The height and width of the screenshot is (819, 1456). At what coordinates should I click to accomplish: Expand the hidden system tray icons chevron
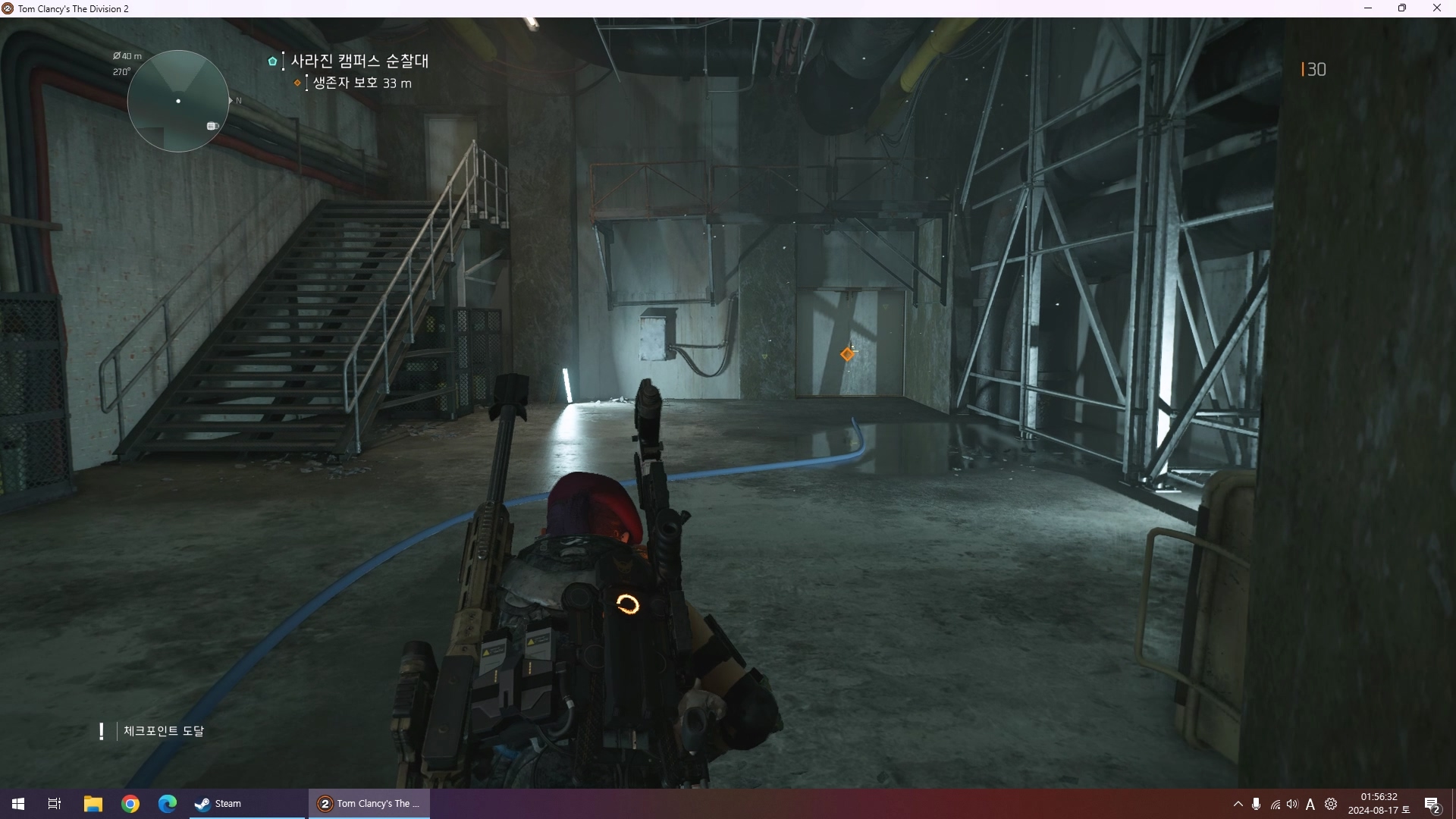[x=1238, y=804]
